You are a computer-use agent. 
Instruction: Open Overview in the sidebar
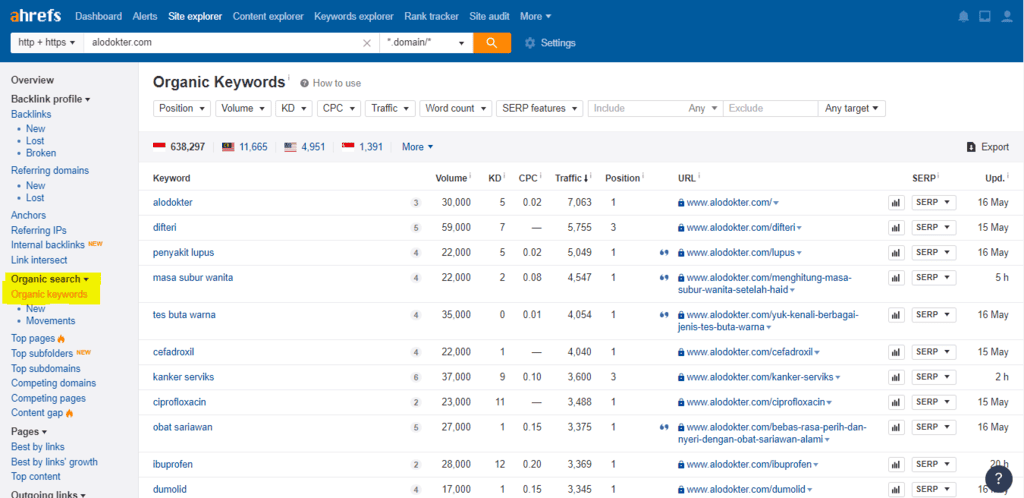click(33, 80)
